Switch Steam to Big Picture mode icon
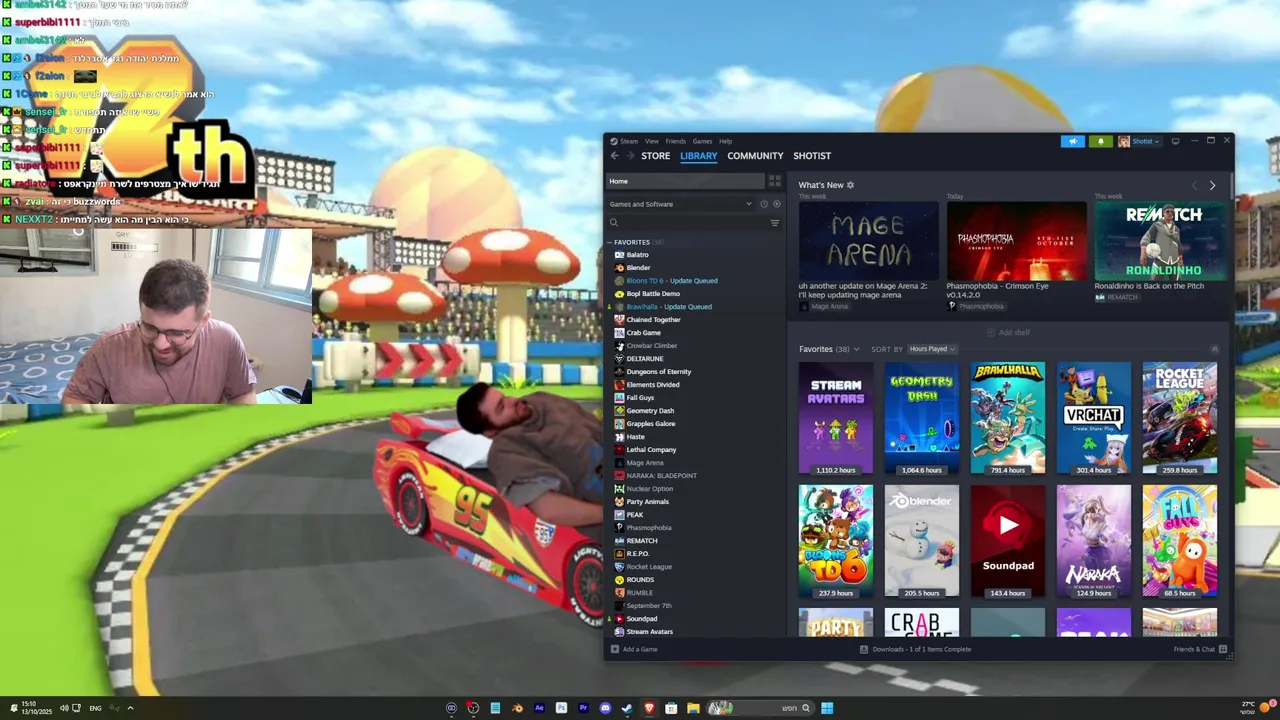Viewport: 1280px width, 720px height. pos(1175,141)
